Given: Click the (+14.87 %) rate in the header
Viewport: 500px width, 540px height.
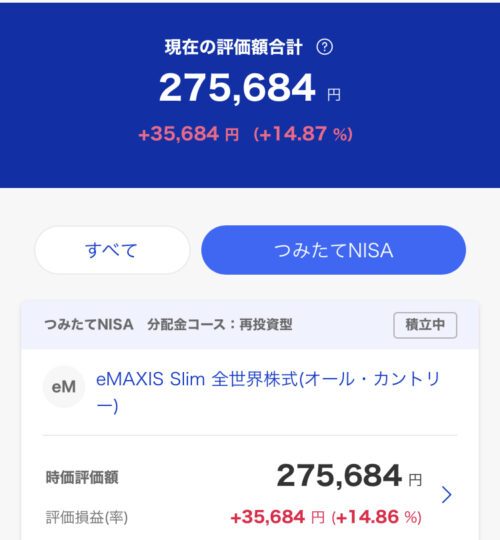Looking at the screenshot, I should [x=303, y=134].
